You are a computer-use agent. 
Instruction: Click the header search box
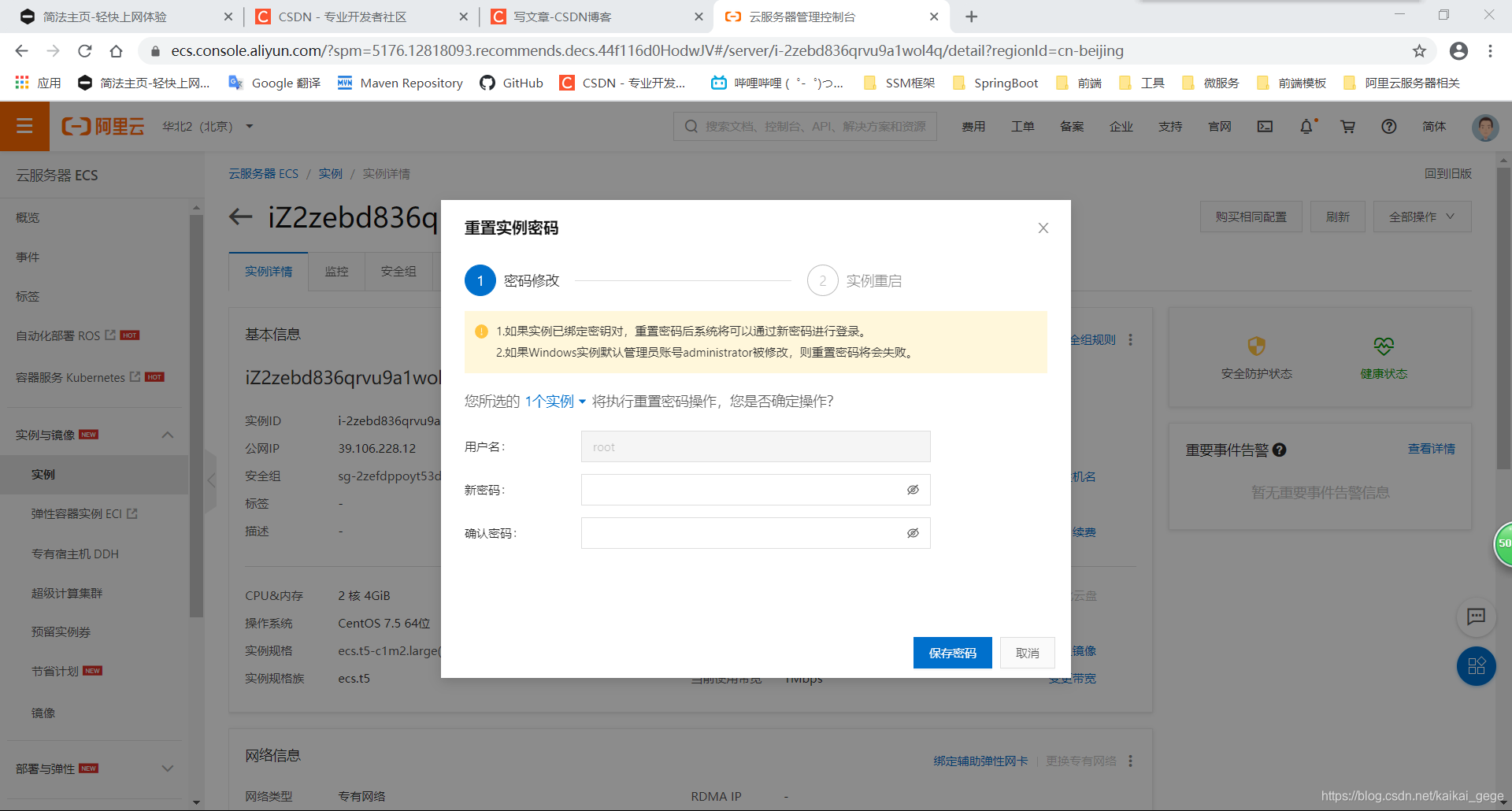pos(805,126)
